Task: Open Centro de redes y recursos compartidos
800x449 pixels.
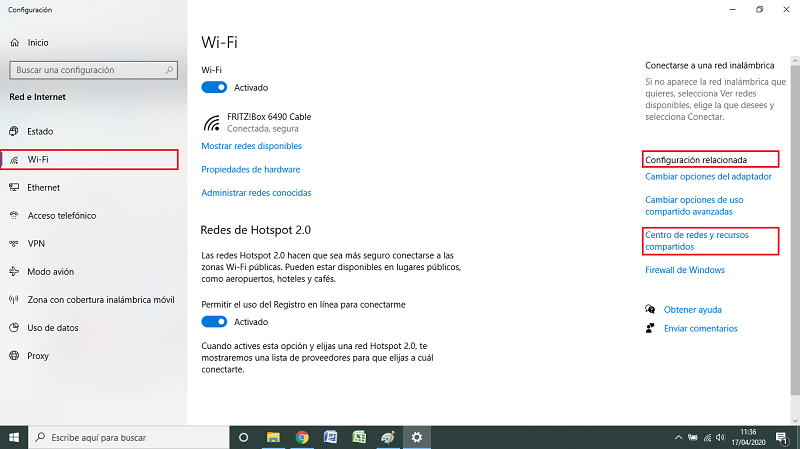Action: (x=696, y=241)
